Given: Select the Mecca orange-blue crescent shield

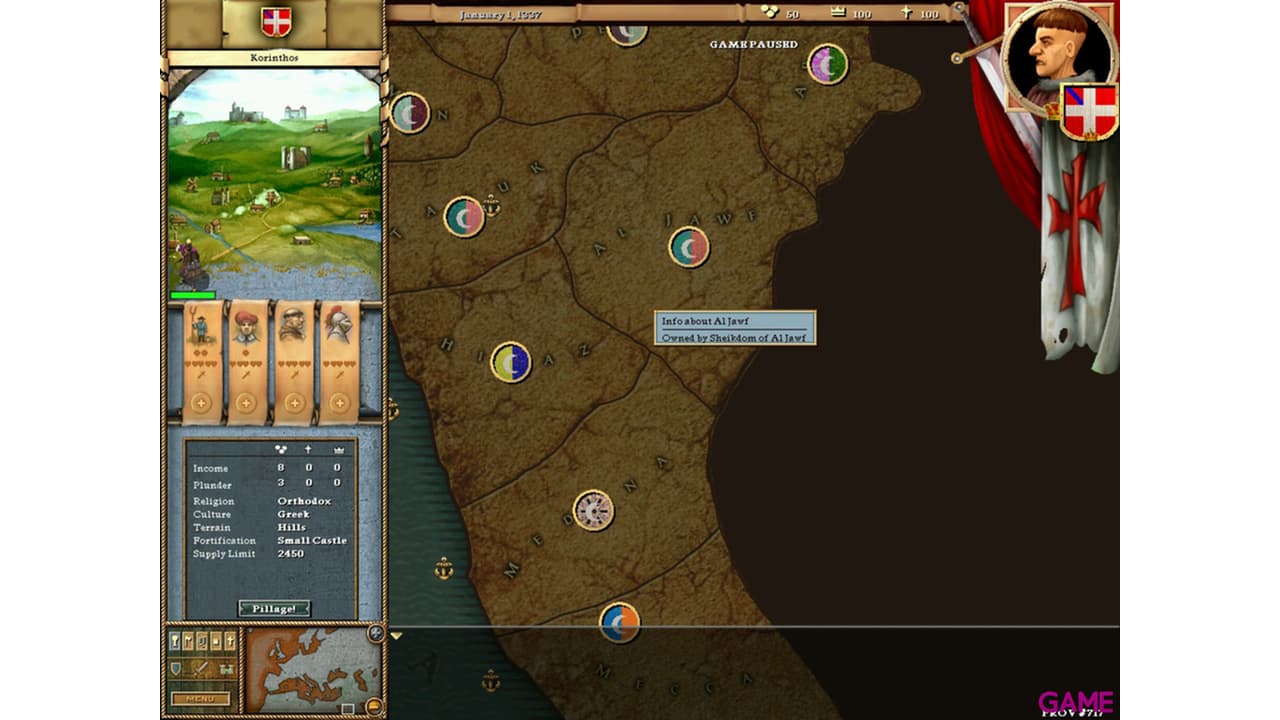Looking at the screenshot, I should click(x=619, y=622).
